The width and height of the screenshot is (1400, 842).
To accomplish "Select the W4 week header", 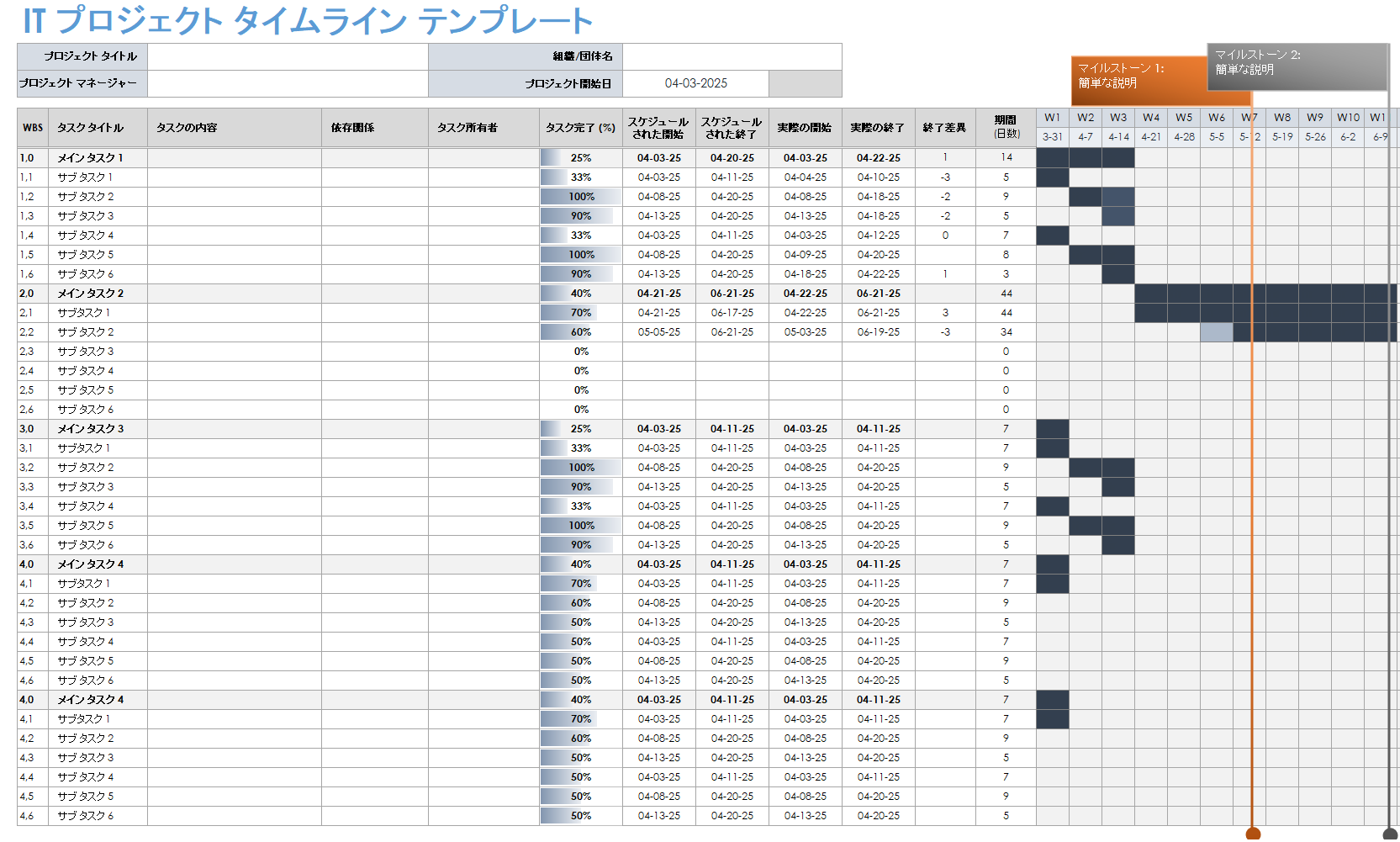I will pos(1151,118).
